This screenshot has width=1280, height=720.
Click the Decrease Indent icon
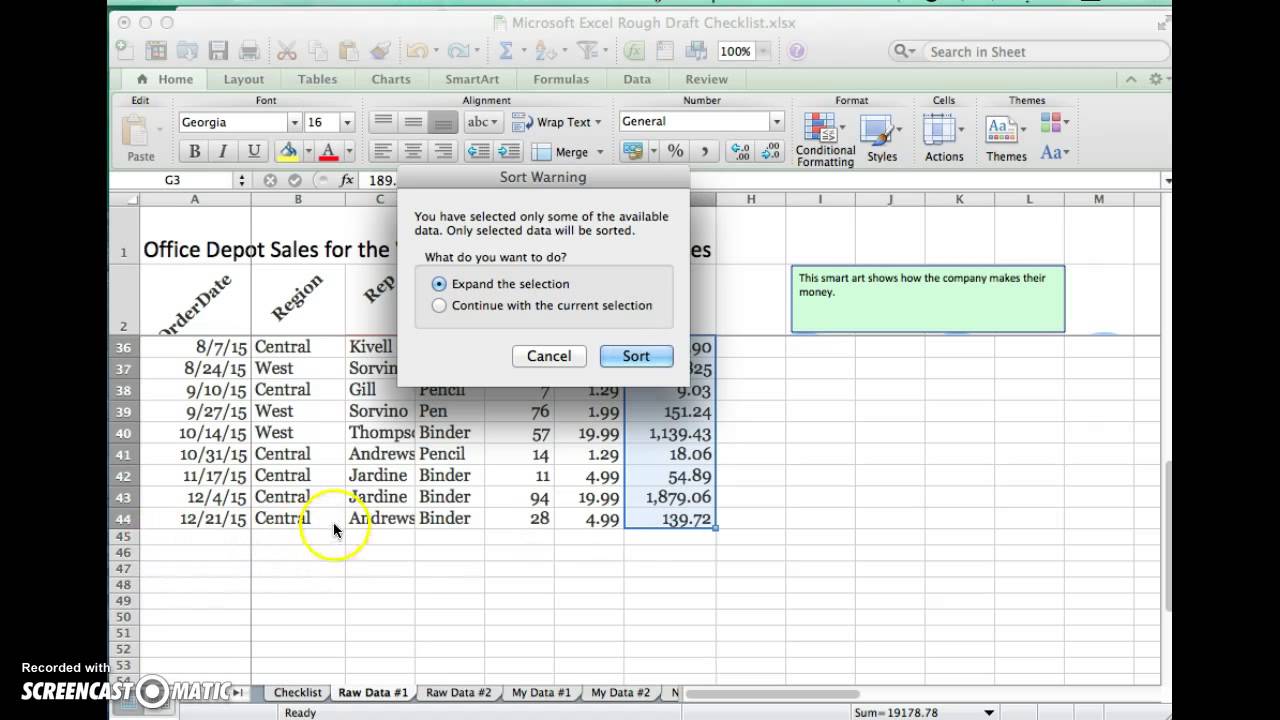coord(478,151)
